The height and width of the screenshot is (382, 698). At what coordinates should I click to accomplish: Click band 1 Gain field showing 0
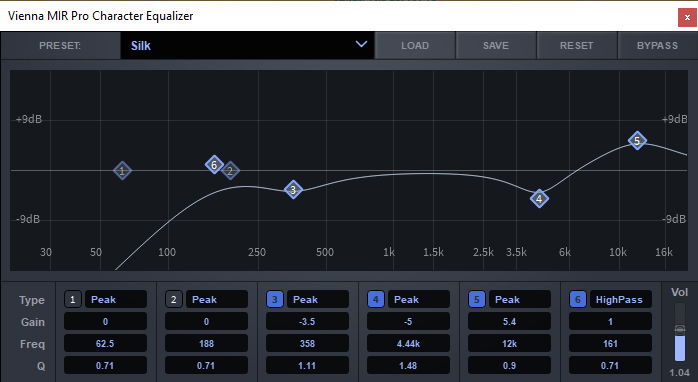(106, 321)
